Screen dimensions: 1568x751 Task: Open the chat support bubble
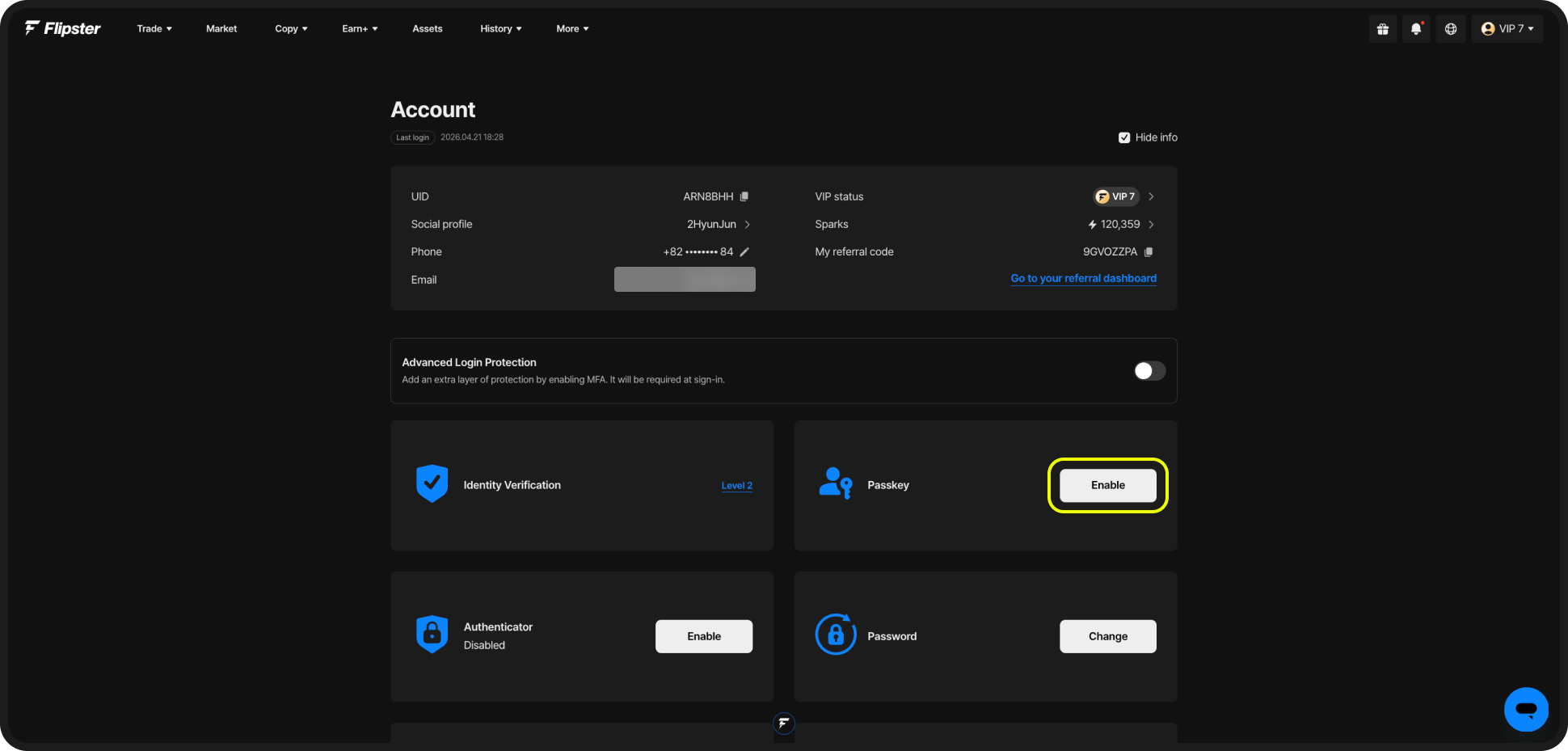click(1526, 709)
